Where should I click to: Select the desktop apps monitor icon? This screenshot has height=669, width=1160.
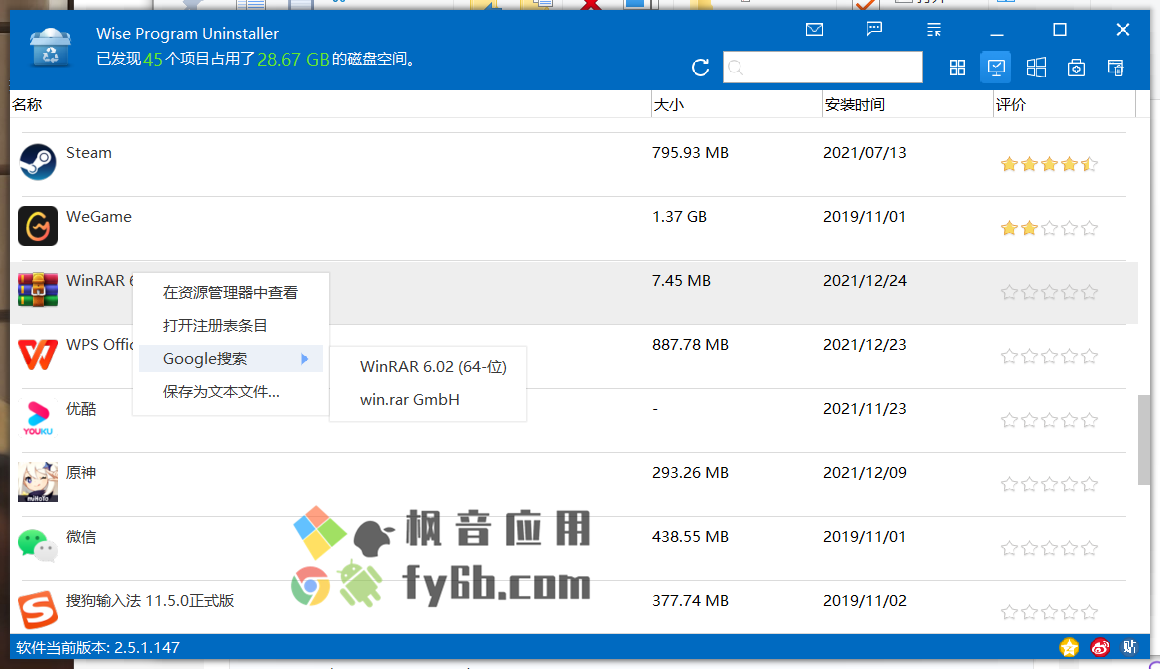pos(997,68)
